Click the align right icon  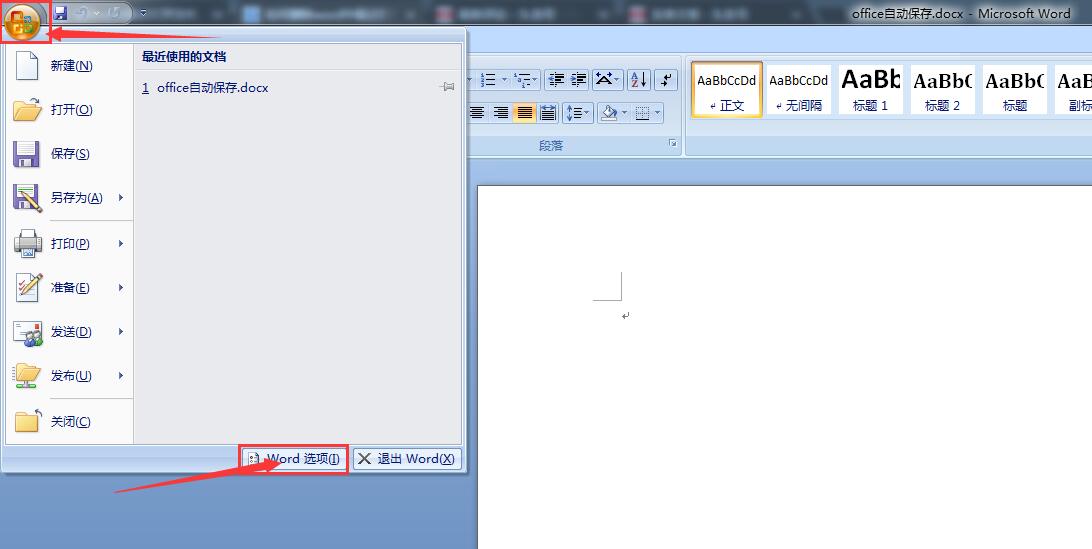click(501, 113)
